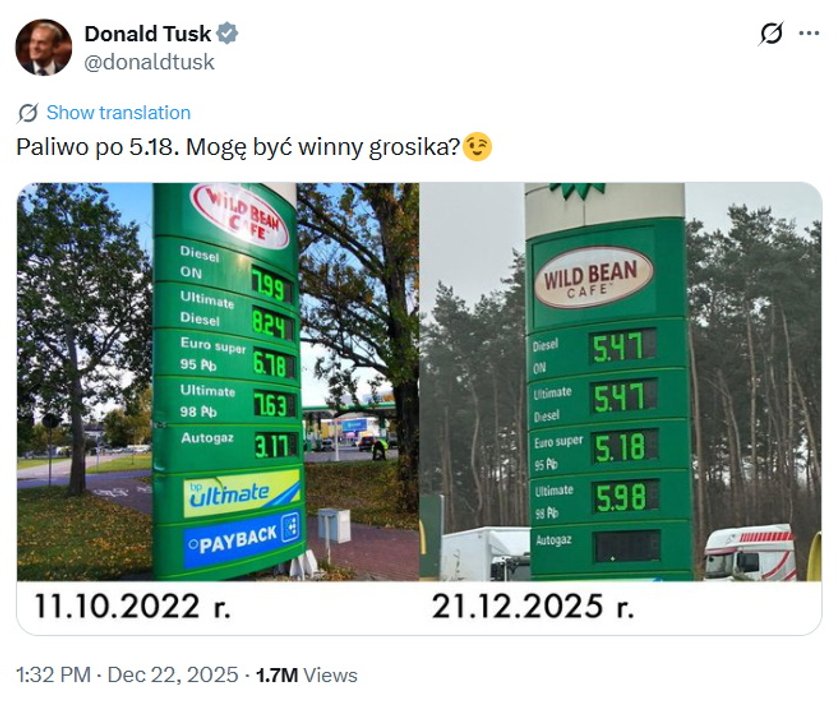Open the three-dot more options menu
840x702 pixels.
pos(808,33)
